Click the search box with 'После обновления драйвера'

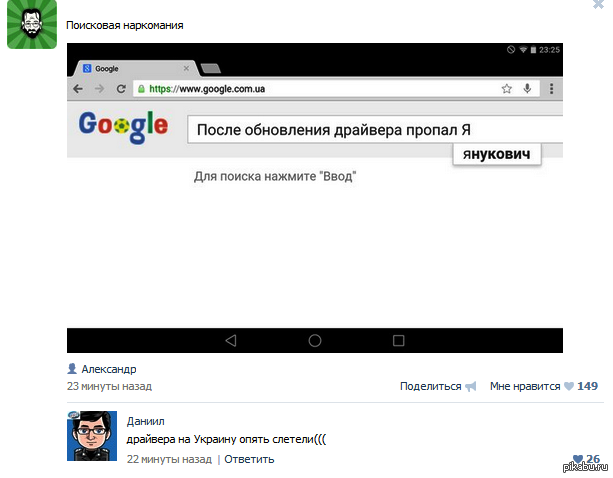pyautogui.click(x=375, y=130)
